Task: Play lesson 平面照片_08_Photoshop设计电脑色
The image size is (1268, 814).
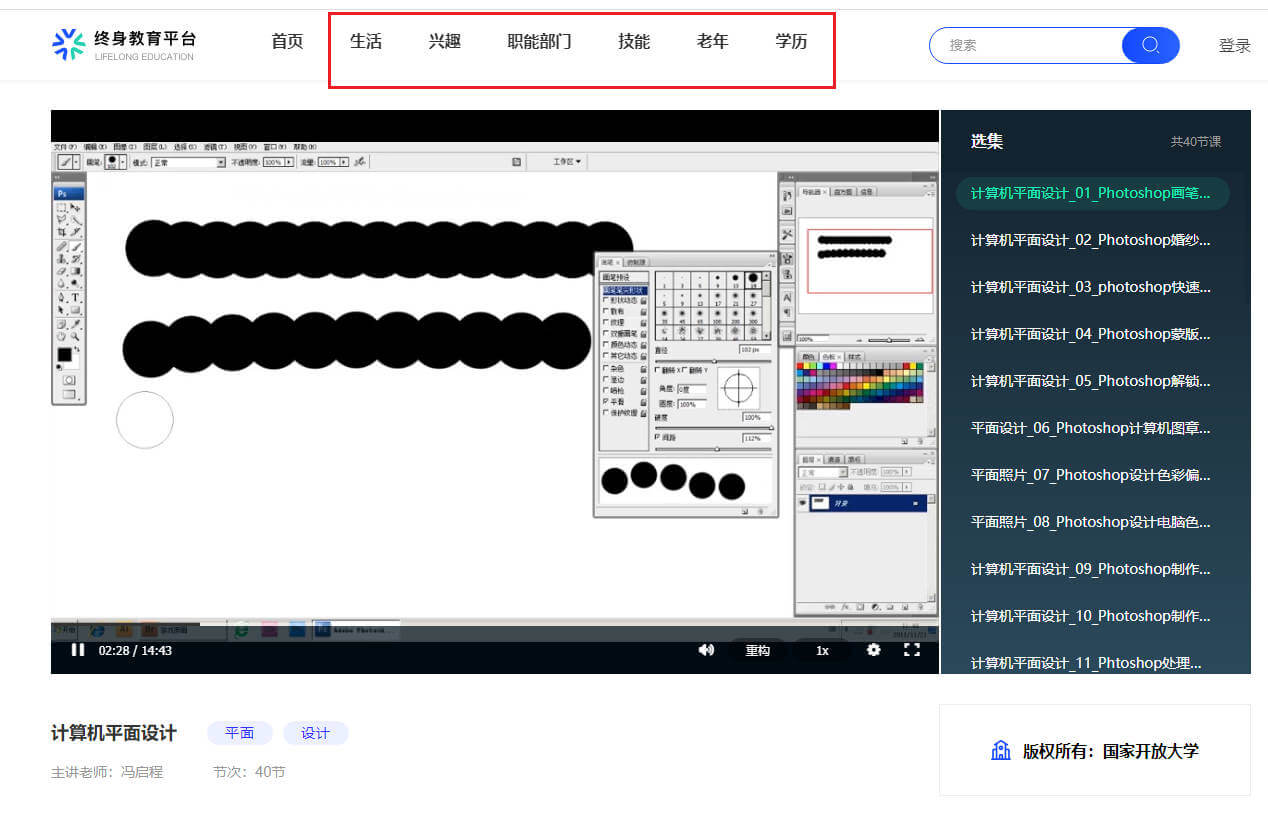Action: (x=1091, y=522)
